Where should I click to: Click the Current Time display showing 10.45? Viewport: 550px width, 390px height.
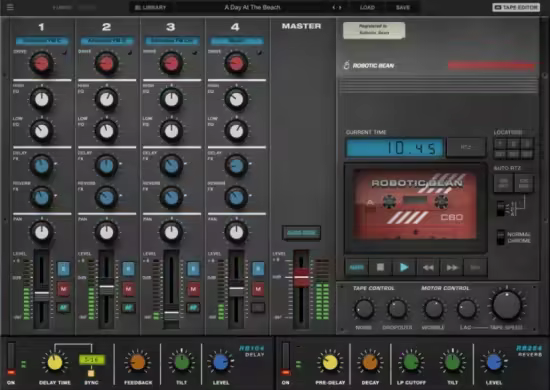(x=395, y=148)
